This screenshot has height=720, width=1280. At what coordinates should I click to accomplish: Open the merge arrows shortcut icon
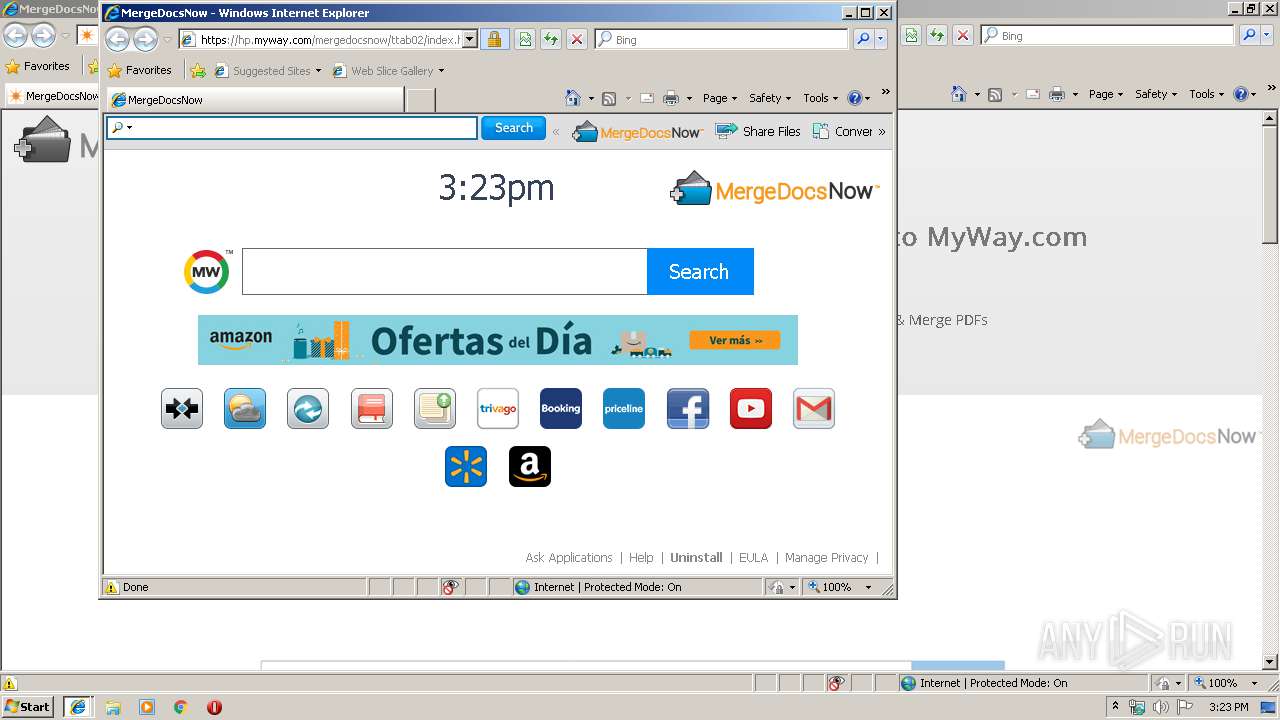tap(182, 408)
